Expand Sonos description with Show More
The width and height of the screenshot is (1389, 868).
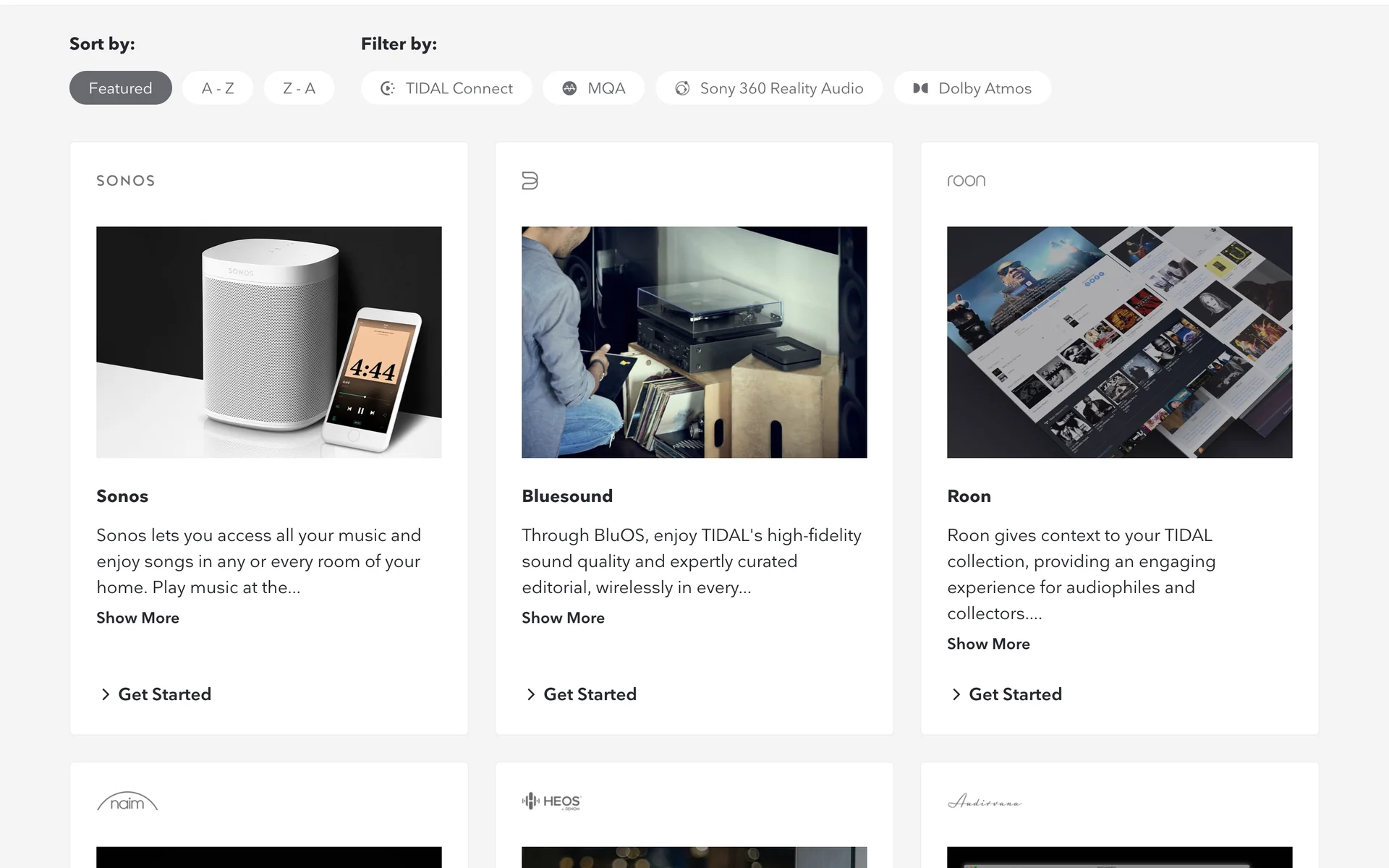(137, 618)
